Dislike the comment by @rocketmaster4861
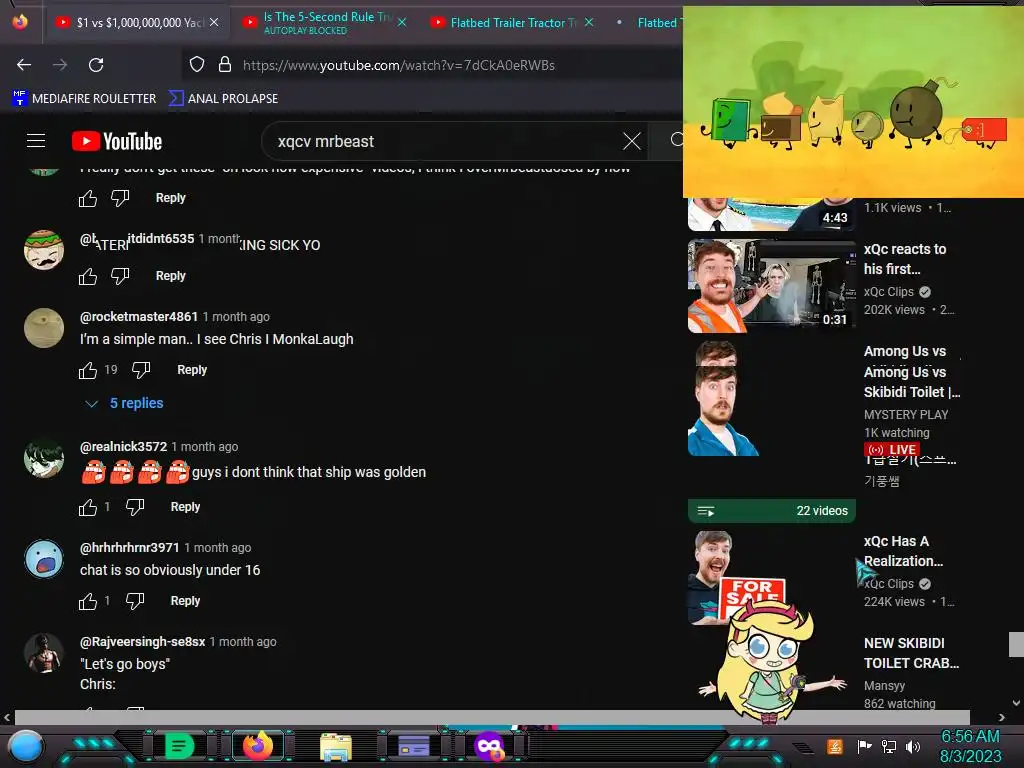The width and height of the screenshot is (1024, 768). [x=141, y=370]
